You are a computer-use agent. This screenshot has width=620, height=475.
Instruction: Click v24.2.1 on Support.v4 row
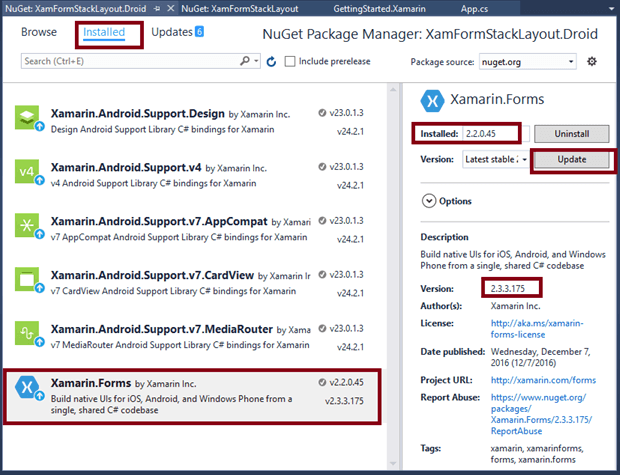pos(350,185)
